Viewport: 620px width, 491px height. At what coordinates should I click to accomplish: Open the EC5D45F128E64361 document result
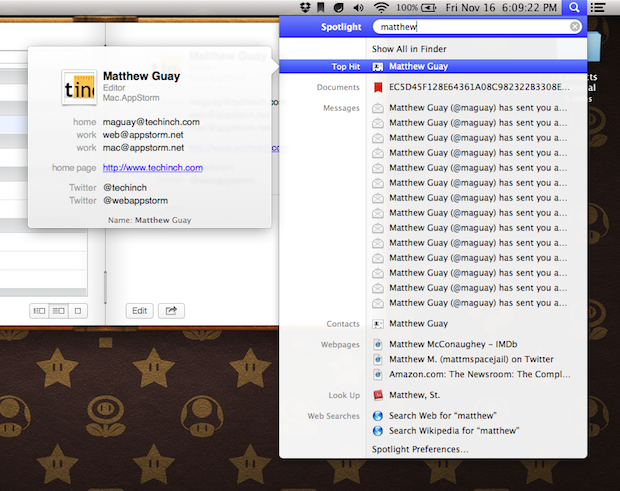(x=479, y=87)
